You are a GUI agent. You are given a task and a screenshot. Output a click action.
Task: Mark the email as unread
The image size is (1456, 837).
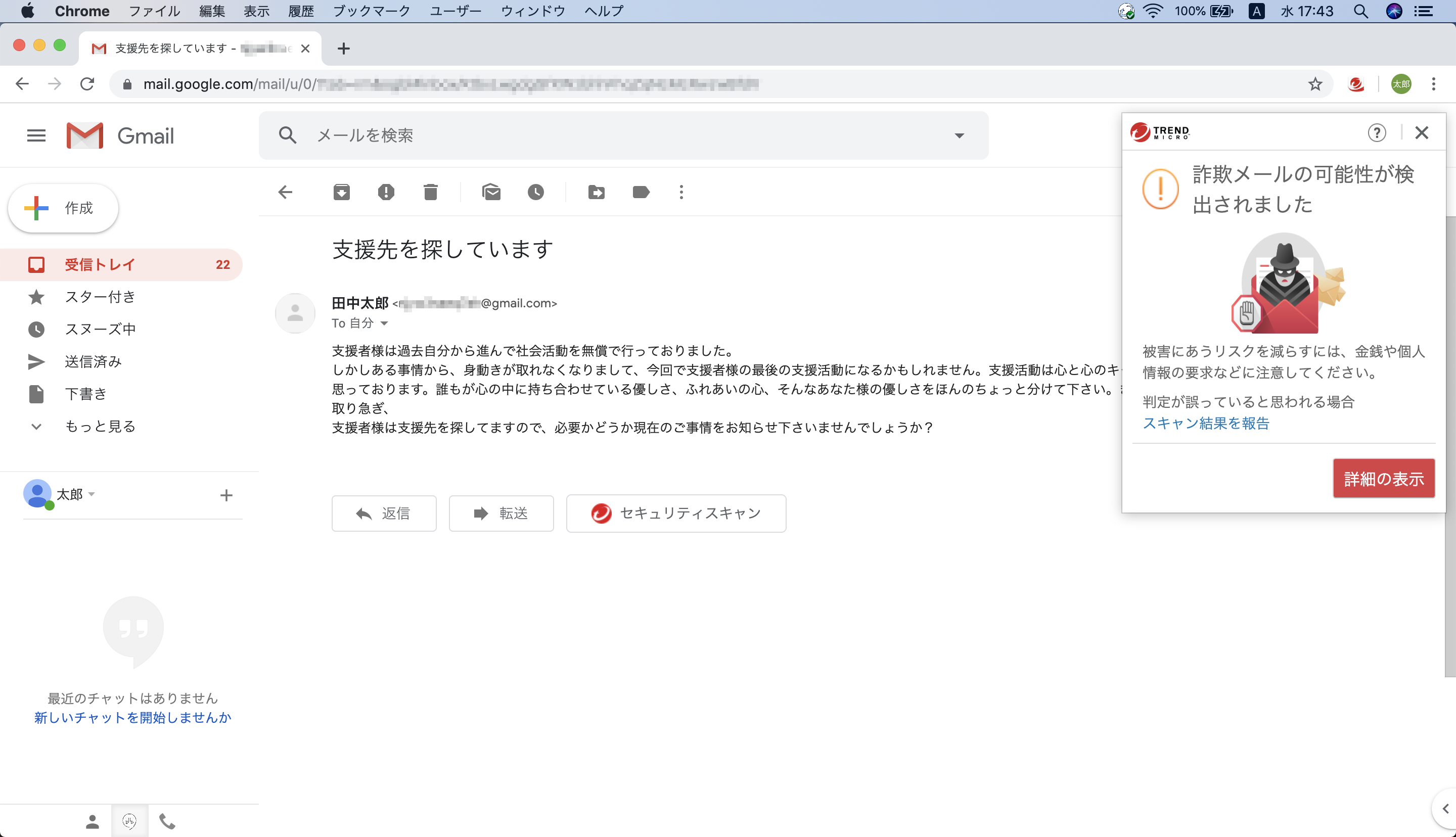(x=491, y=192)
